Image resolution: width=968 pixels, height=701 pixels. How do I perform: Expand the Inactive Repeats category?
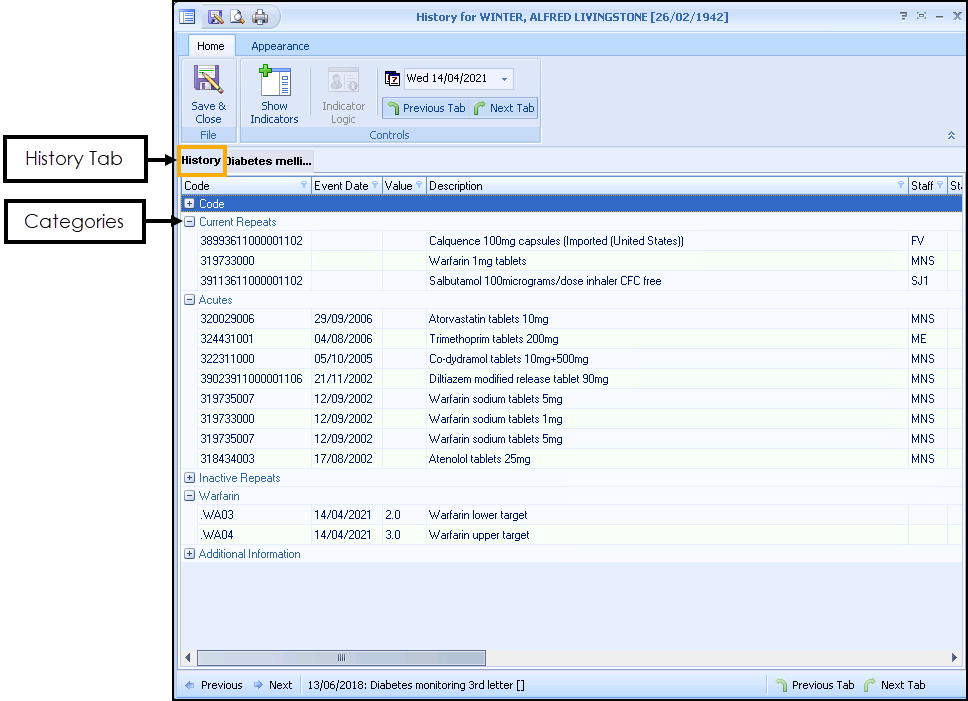click(190, 478)
